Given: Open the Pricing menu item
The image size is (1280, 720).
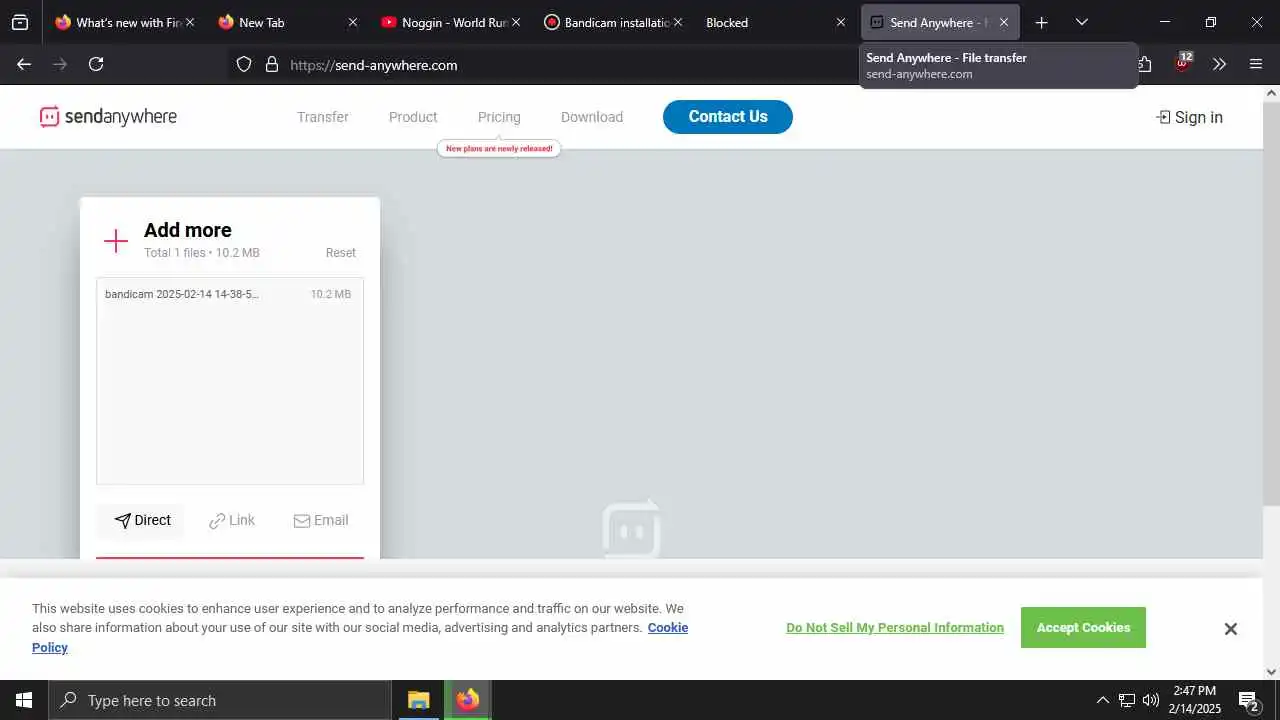Looking at the screenshot, I should (499, 117).
